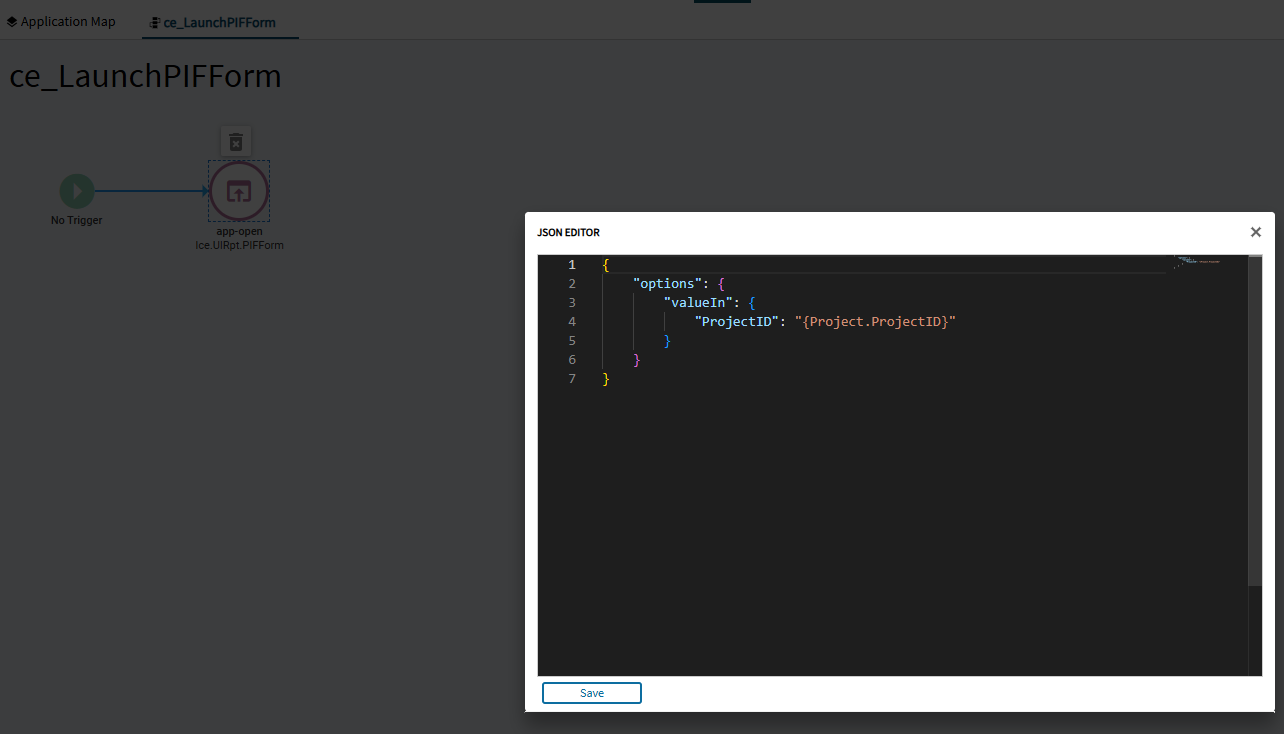Image resolution: width=1284 pixels, height=734 pixels.
Task: Click the "{Project.ProjectID}" string value
Action: 875,322
